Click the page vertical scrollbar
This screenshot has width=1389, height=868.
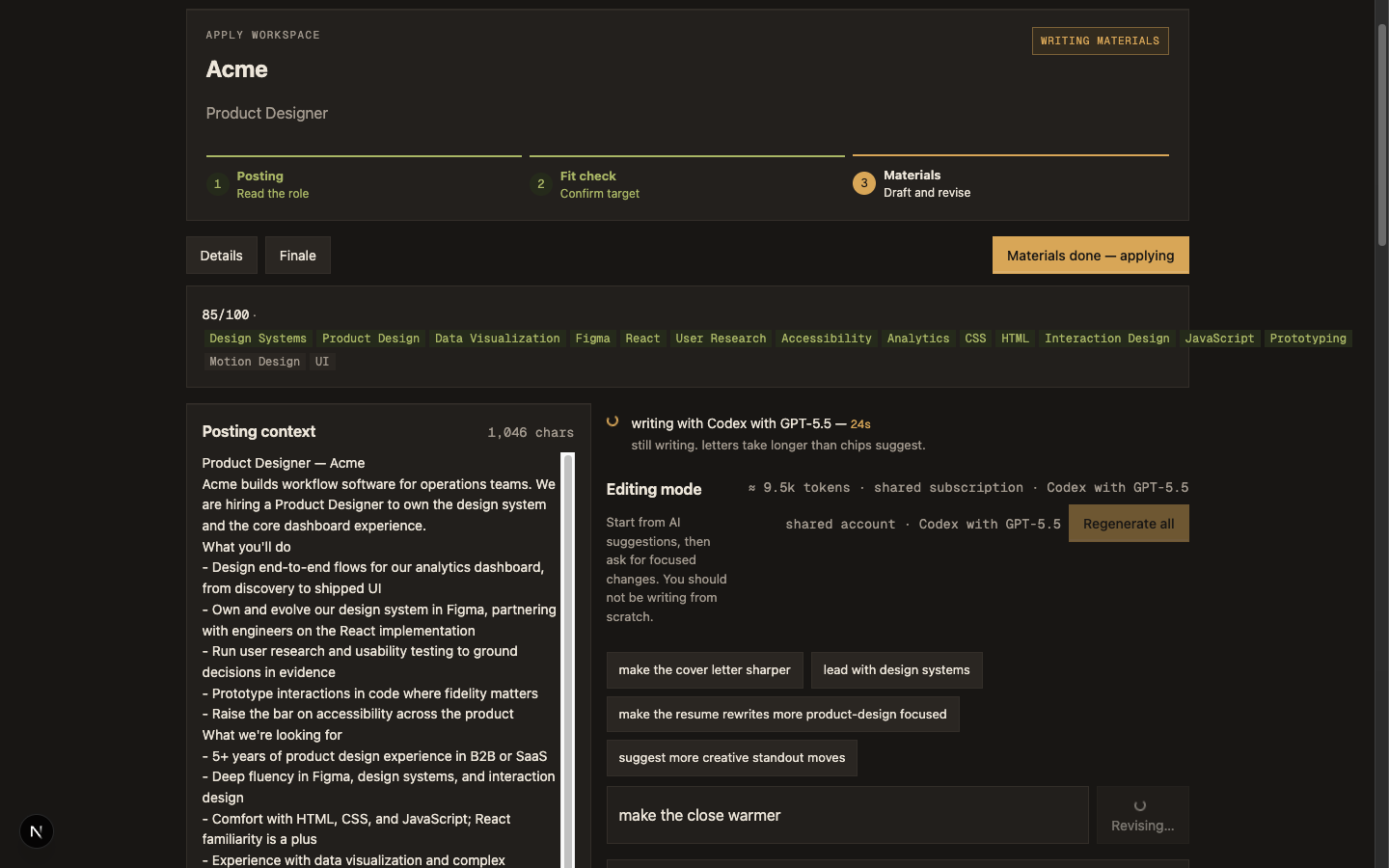click(x=1381, y=135)
